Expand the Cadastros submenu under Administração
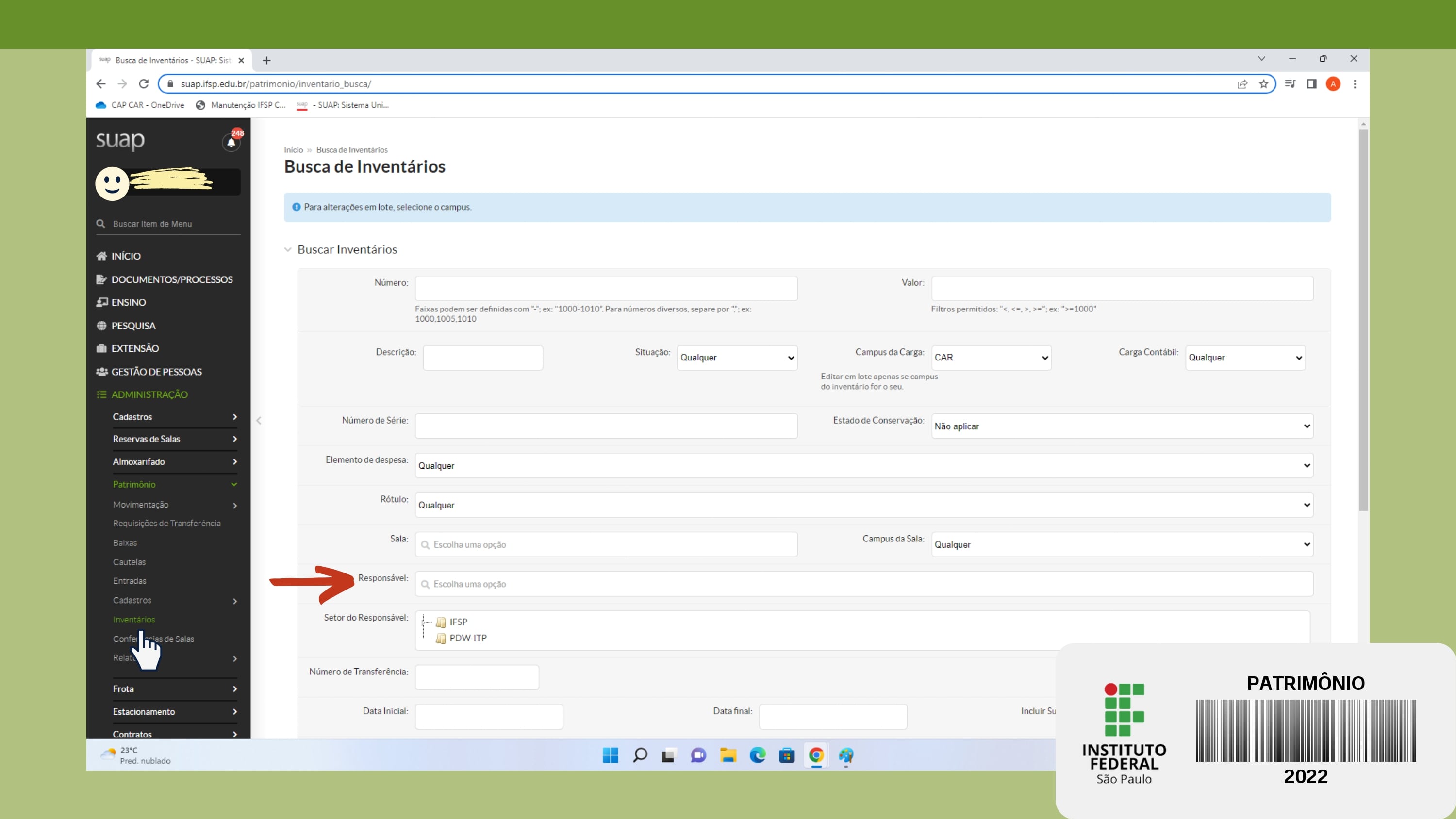 pos(175,417)
